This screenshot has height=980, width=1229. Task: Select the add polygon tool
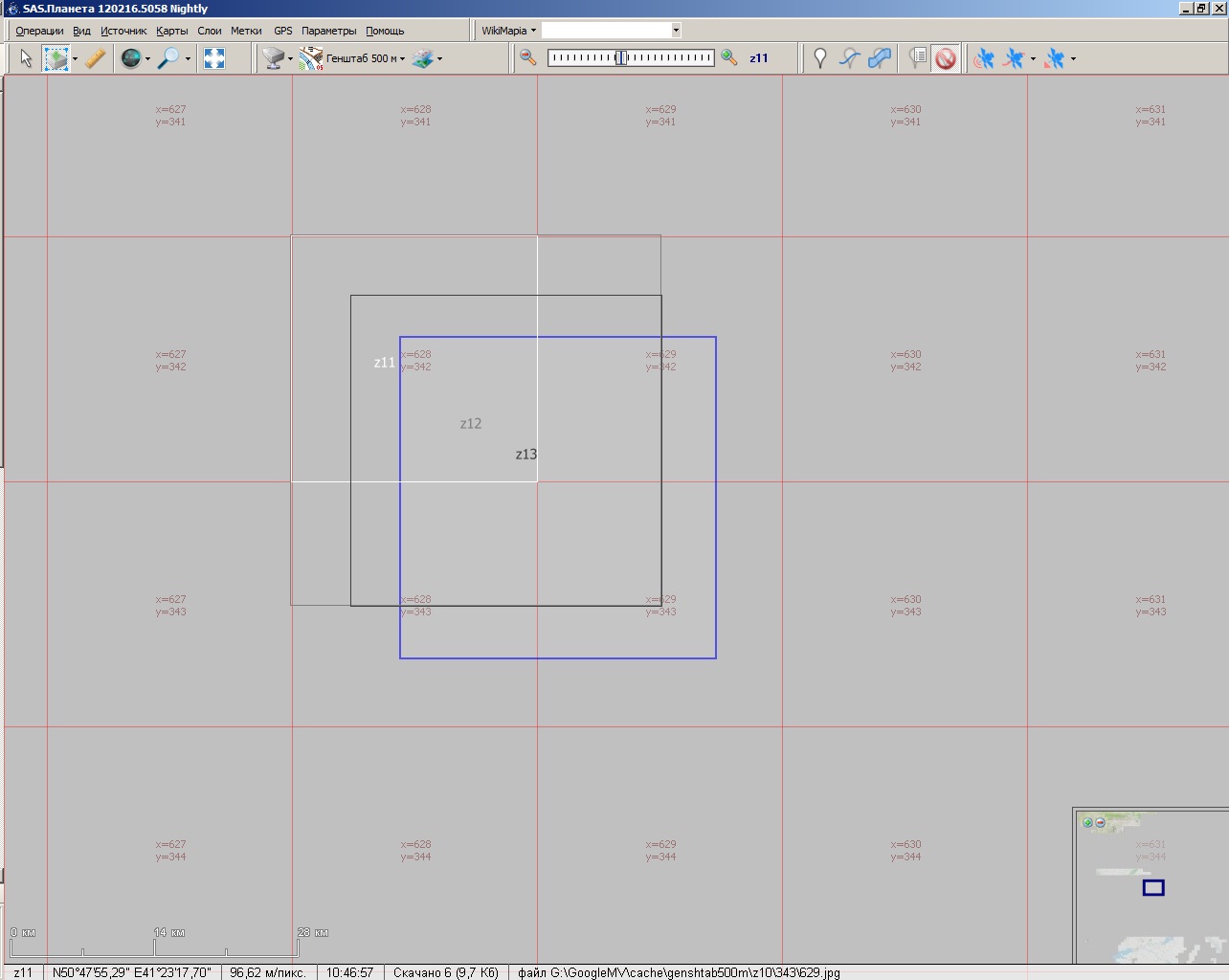[x=880, y=59]
